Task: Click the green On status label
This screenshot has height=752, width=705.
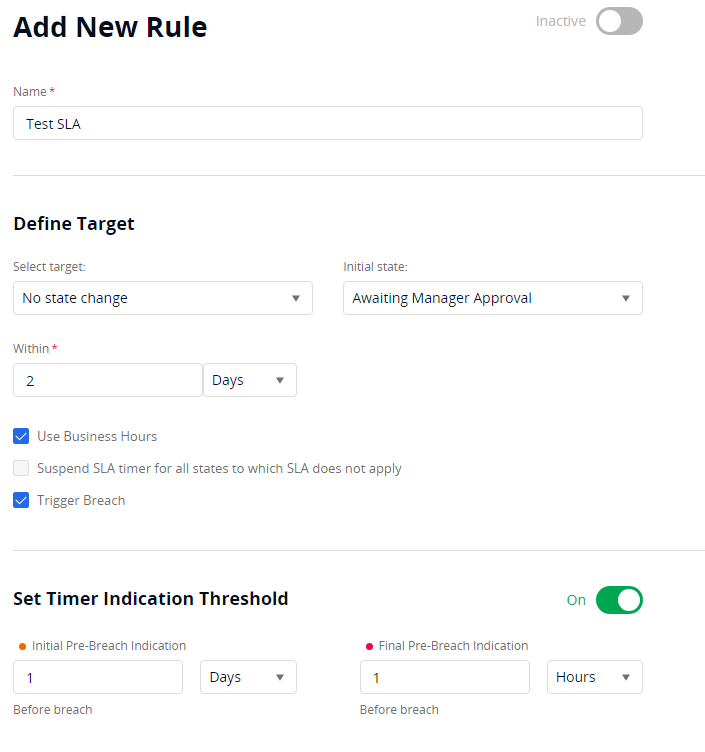Action: pos(576,600)
